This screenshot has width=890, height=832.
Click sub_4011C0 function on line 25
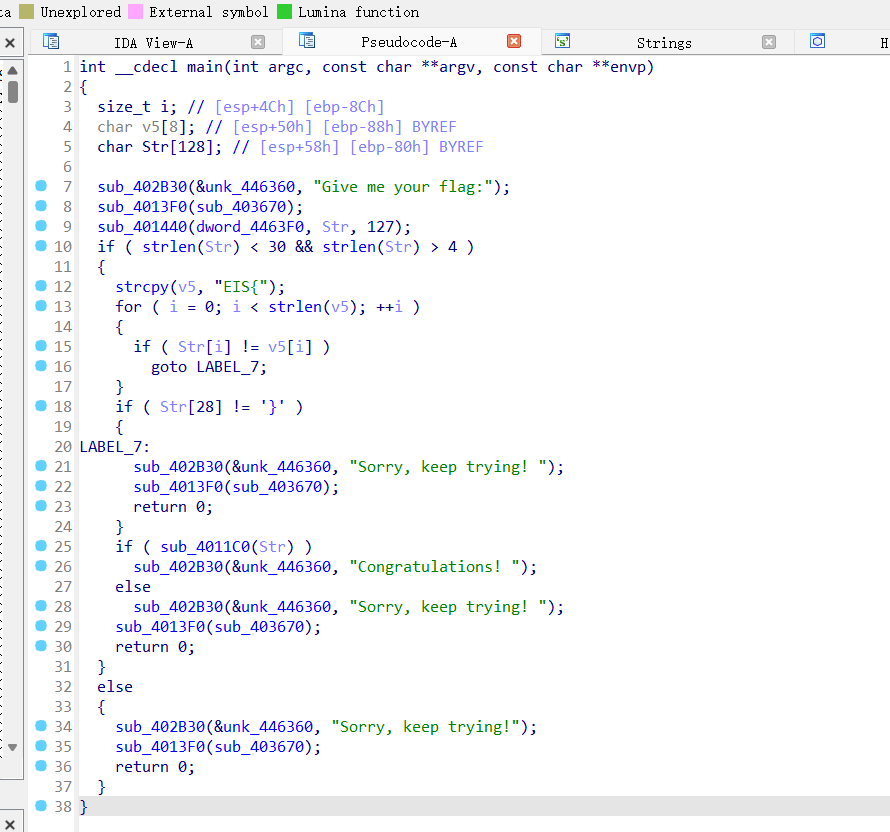tap(205, 547)
